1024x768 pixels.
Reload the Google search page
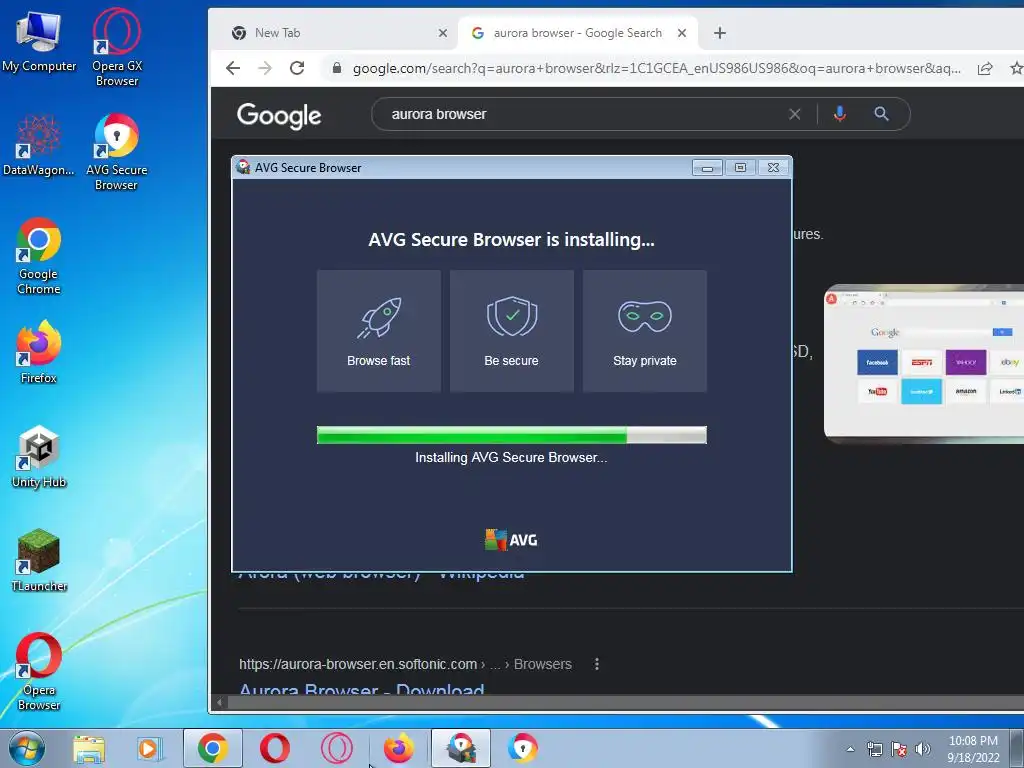[x=297, y=68]
